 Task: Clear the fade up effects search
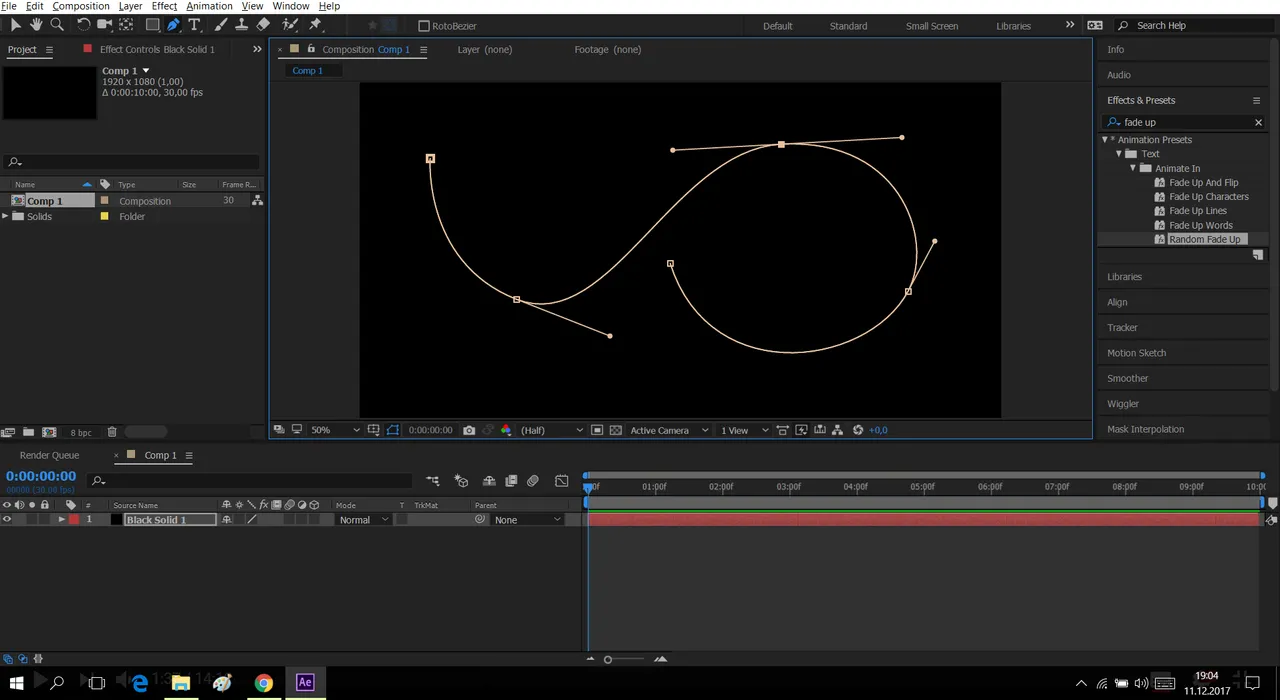[x=1258, y=122]
